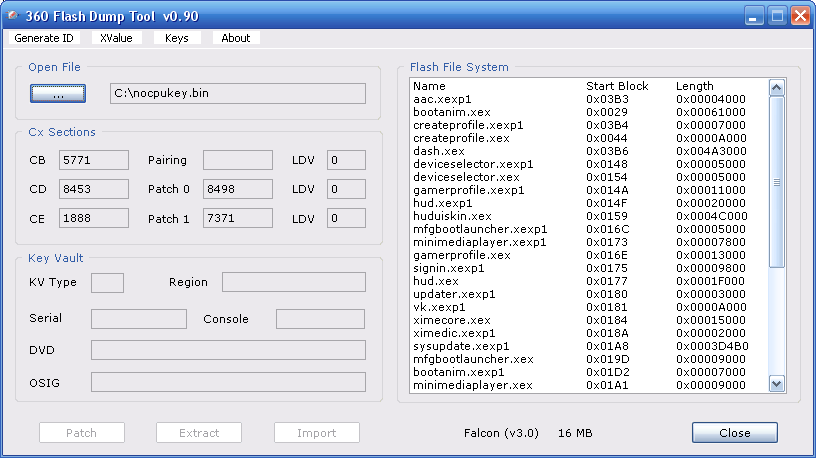The image size is (816, 458).
Task: Select minimediaplayer.xex in the file list
Action: click(x=588, y=385)
